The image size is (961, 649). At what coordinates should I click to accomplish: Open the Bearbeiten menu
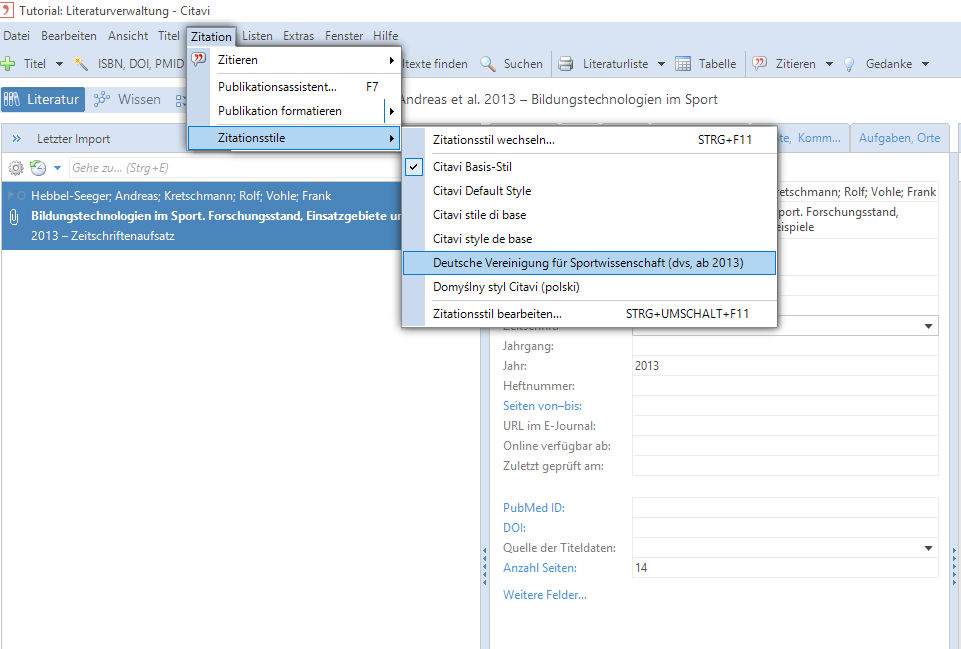[x=69, y=36]
